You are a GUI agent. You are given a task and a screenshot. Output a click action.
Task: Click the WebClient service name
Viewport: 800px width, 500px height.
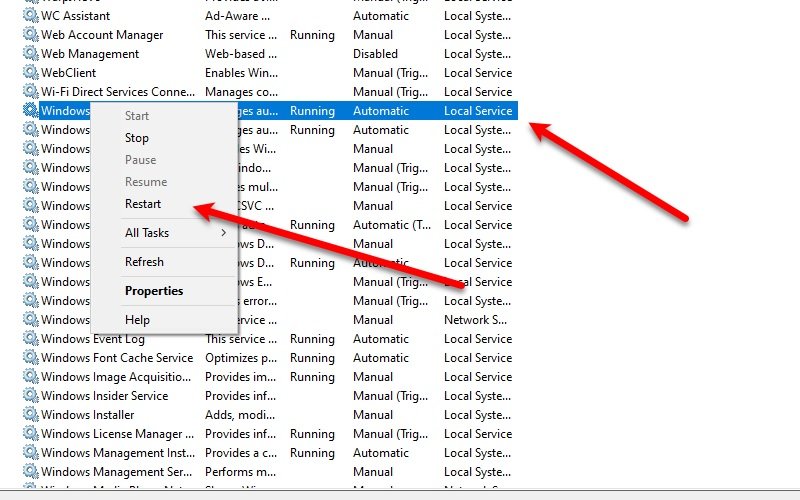[x=68, y=72]
